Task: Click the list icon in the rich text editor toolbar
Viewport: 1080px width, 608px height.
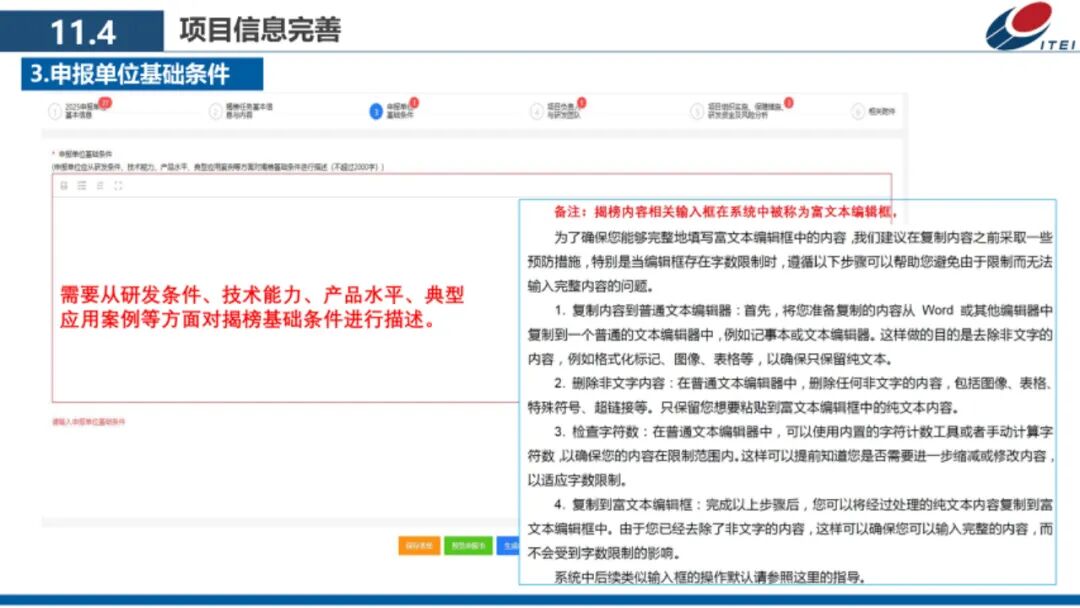Action: click(81, 186)
